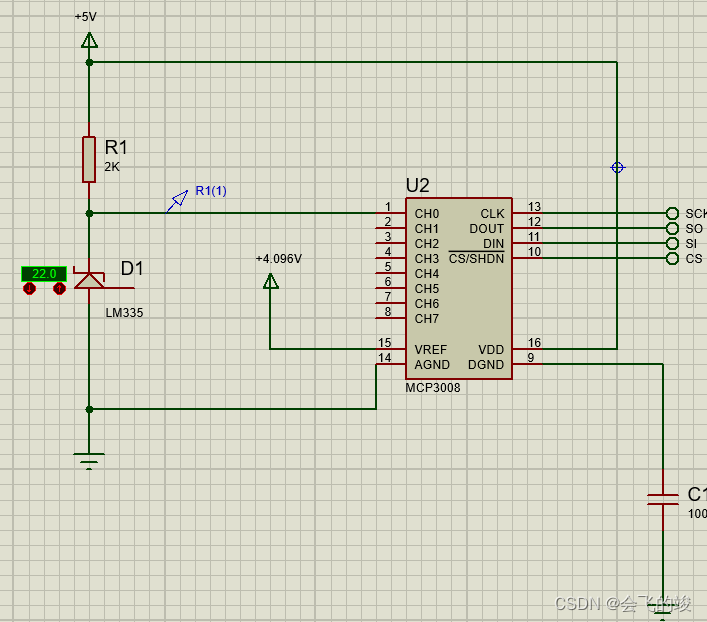The width and height of the screenshot is (707, 622).
Task: Click the SI terminal circle
Action: click(x=672, y=244)
